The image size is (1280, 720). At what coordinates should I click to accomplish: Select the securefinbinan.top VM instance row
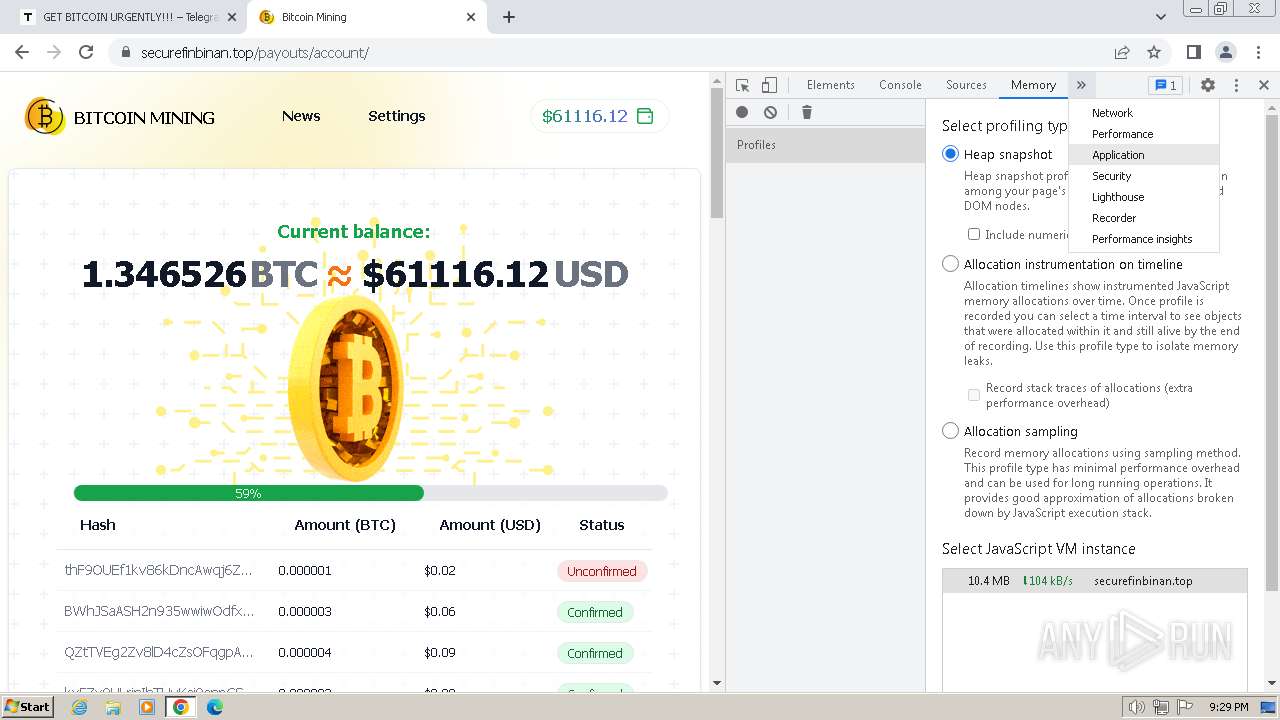pos(1095,581)
